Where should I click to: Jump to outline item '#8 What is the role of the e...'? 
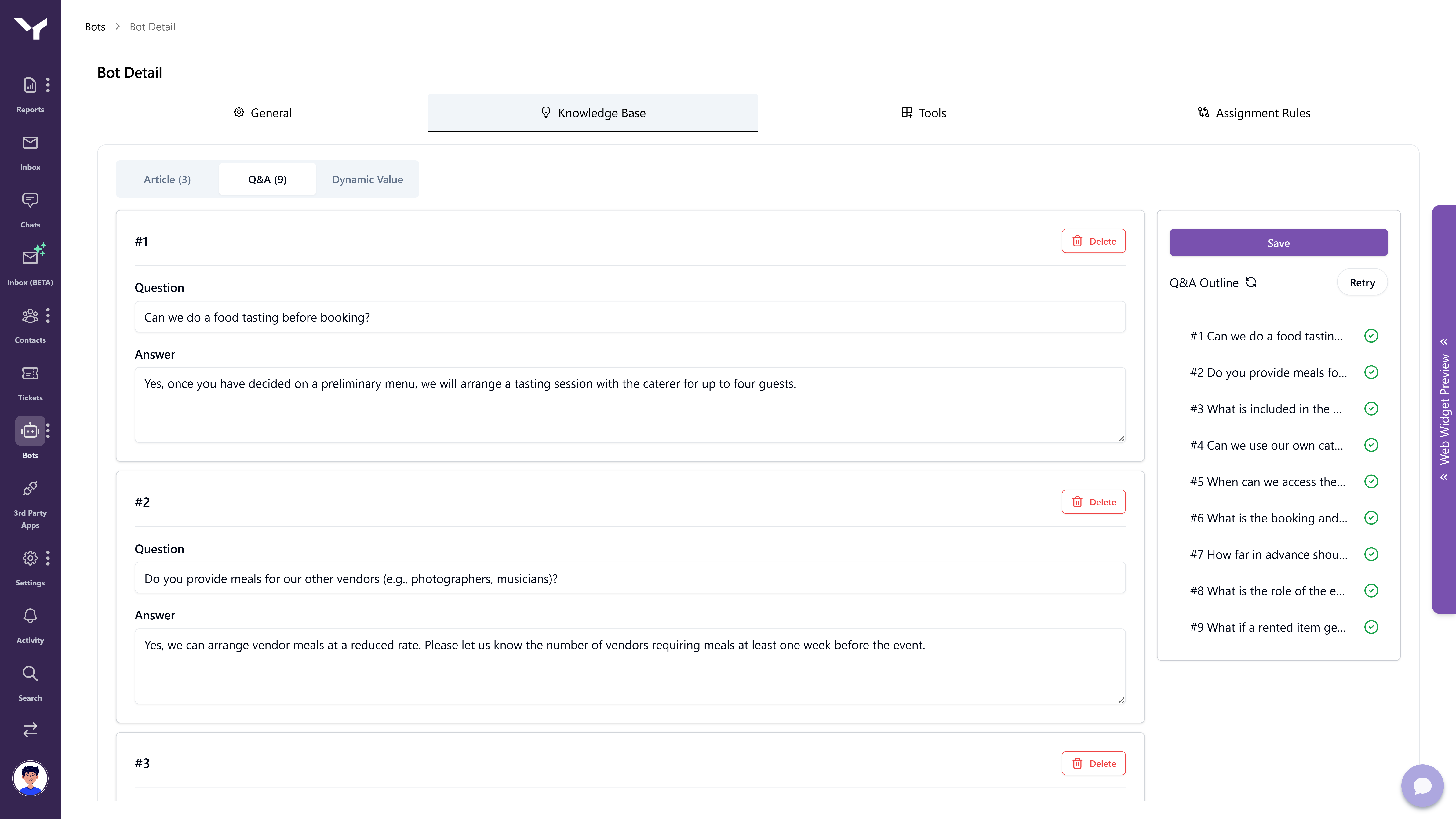(x=1267, y=591)
